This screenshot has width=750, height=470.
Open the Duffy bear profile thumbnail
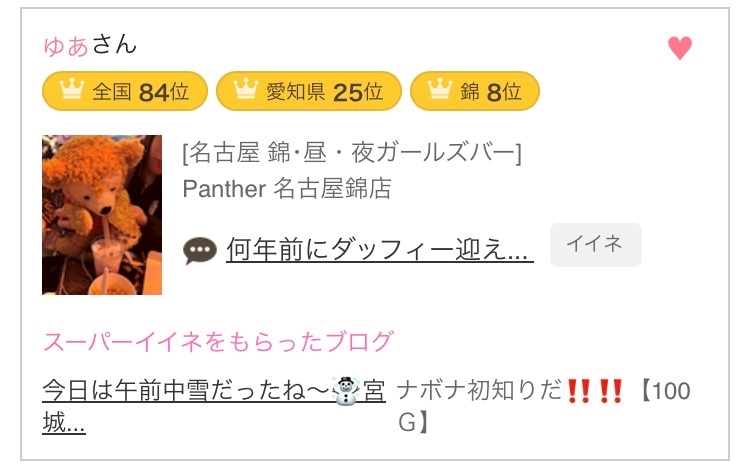(x=102, y=215)
